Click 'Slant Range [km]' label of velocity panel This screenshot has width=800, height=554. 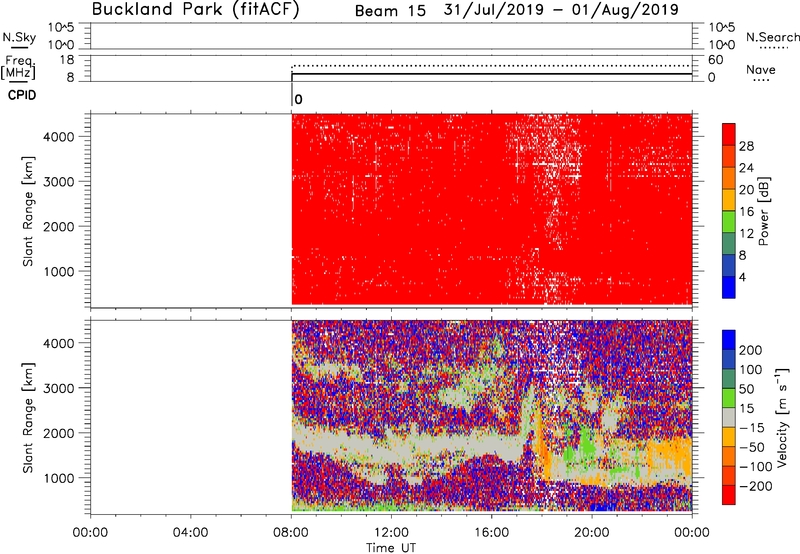28,418
